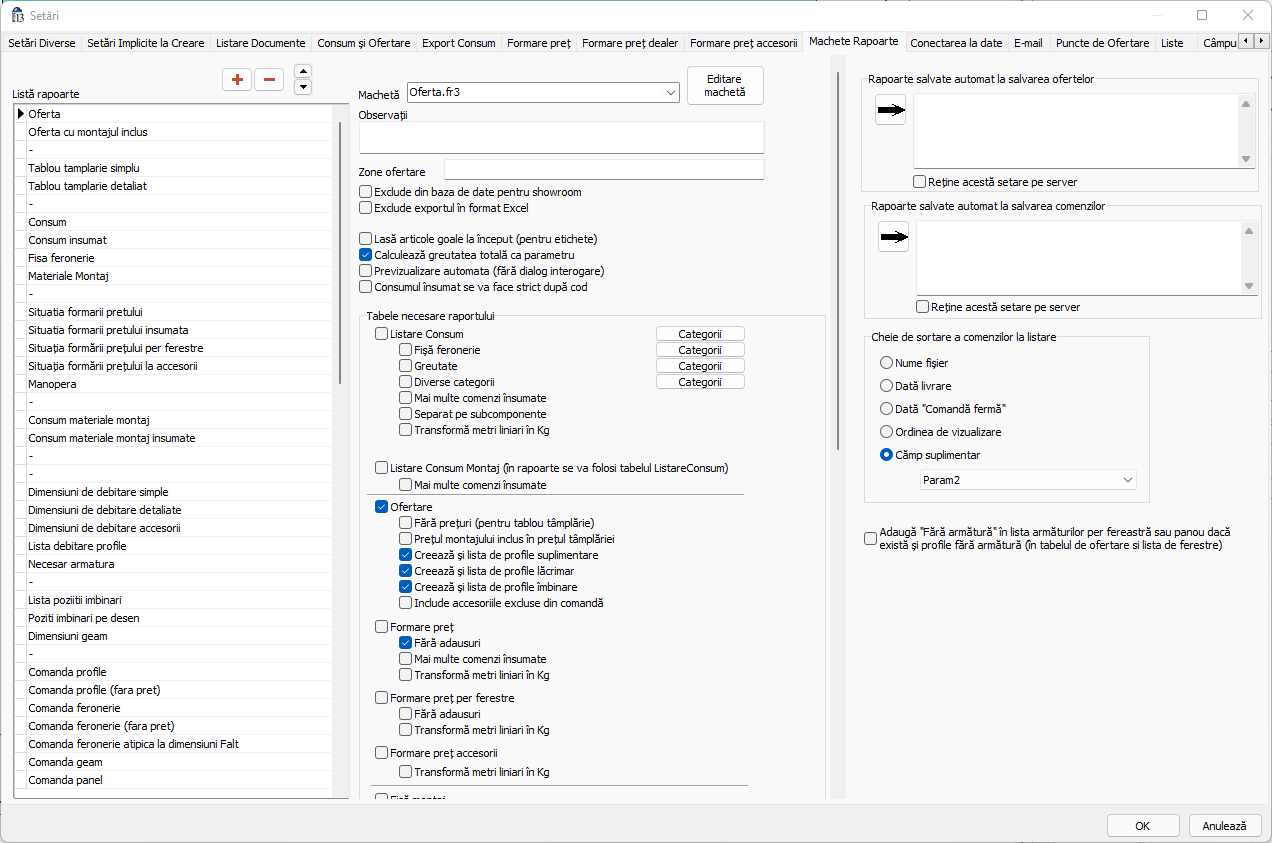Open Setări Implicite la Creare tab
The image size is (1272, 843).
point(146,43)
